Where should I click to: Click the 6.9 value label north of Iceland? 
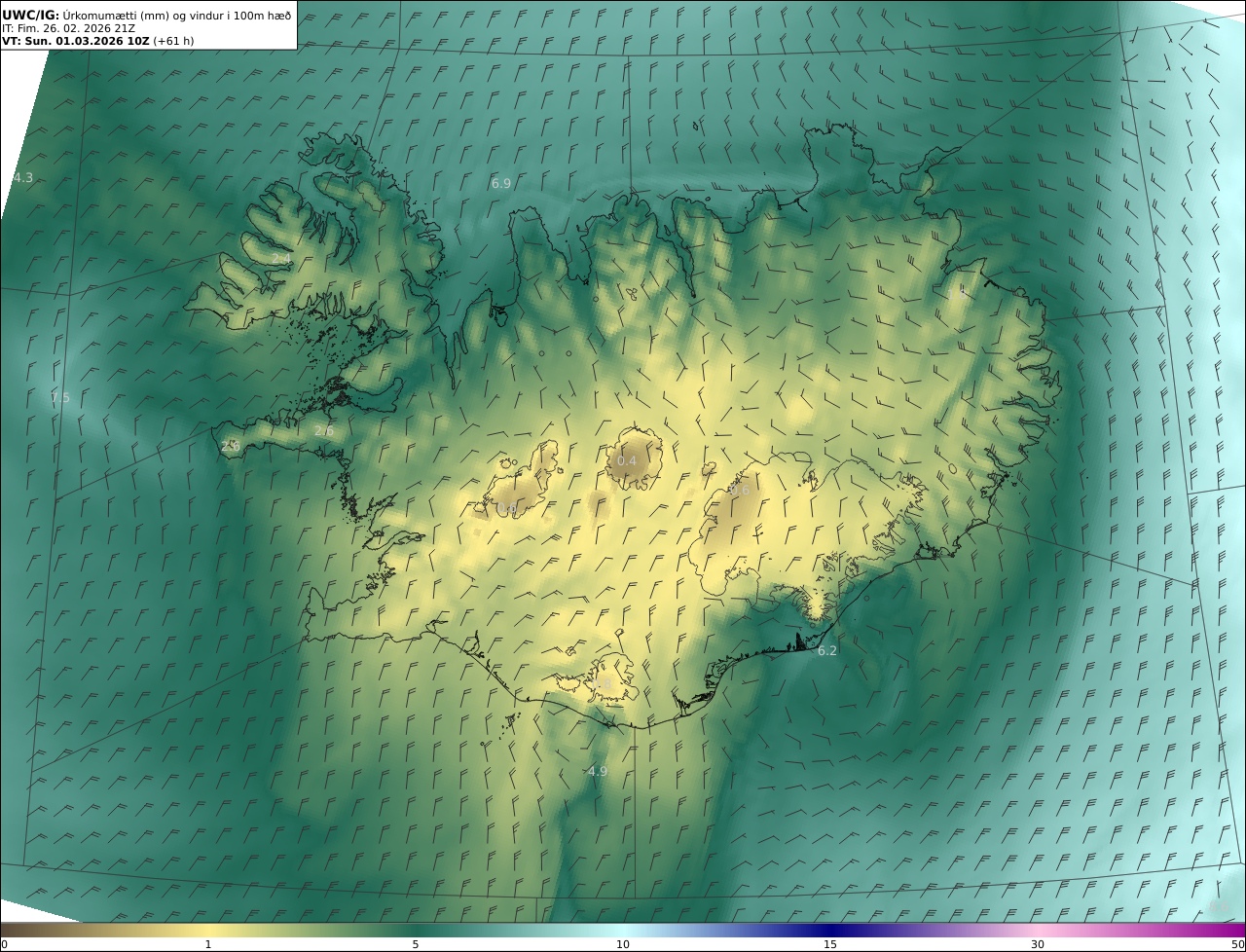point(500,183)
